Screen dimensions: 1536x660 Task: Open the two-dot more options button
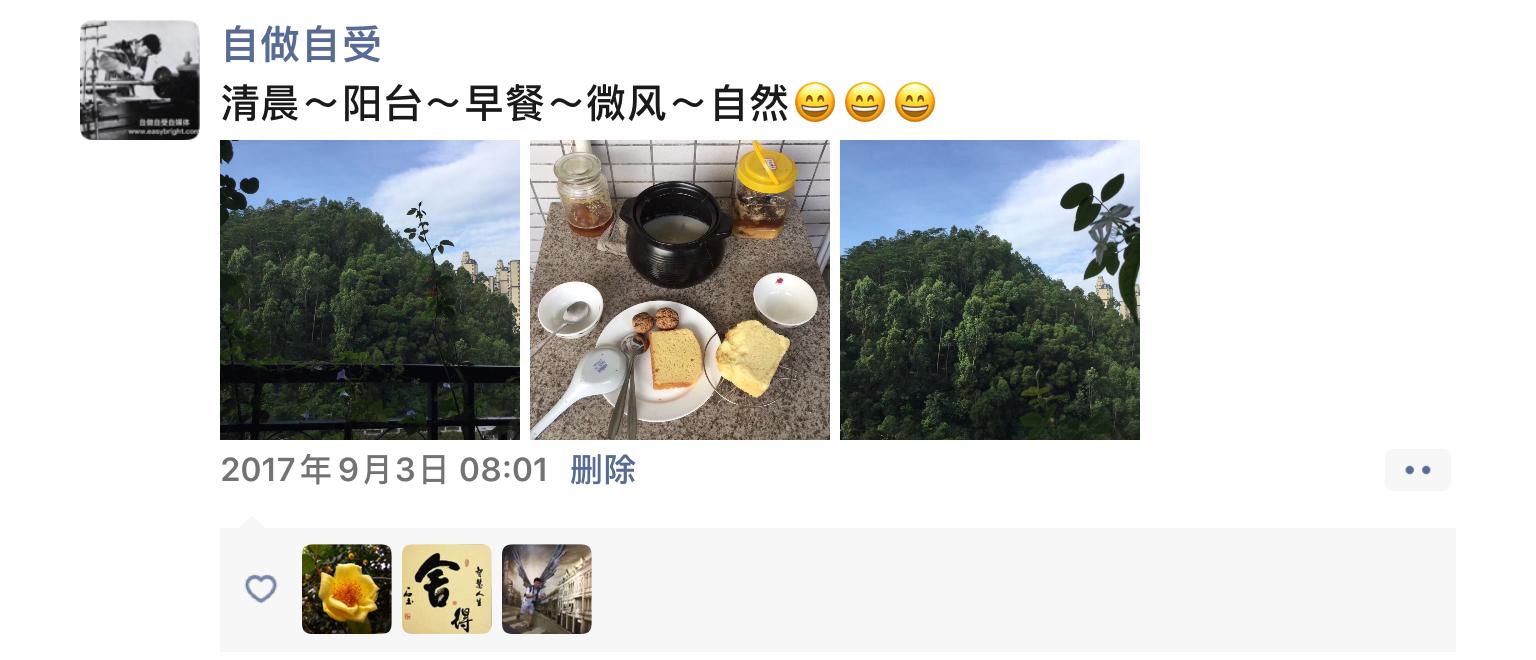point(1417,470)
